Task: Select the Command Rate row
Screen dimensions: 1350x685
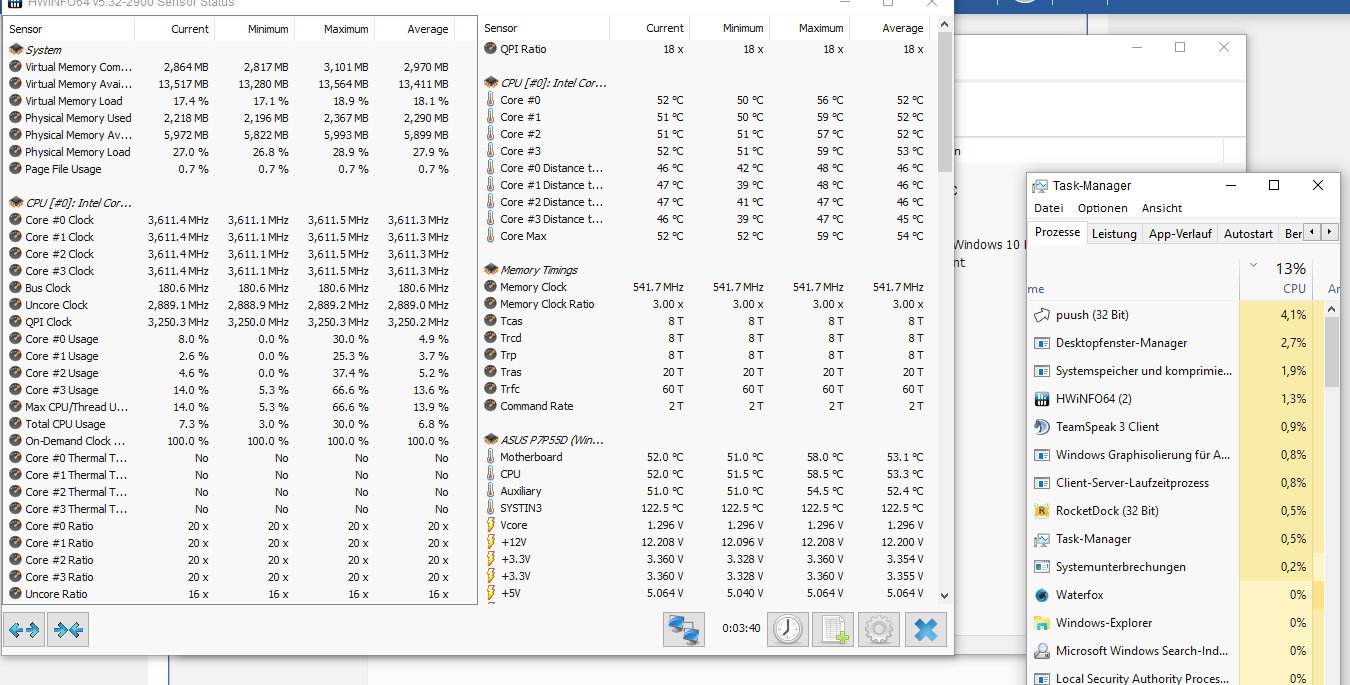Action: [708, 406]
